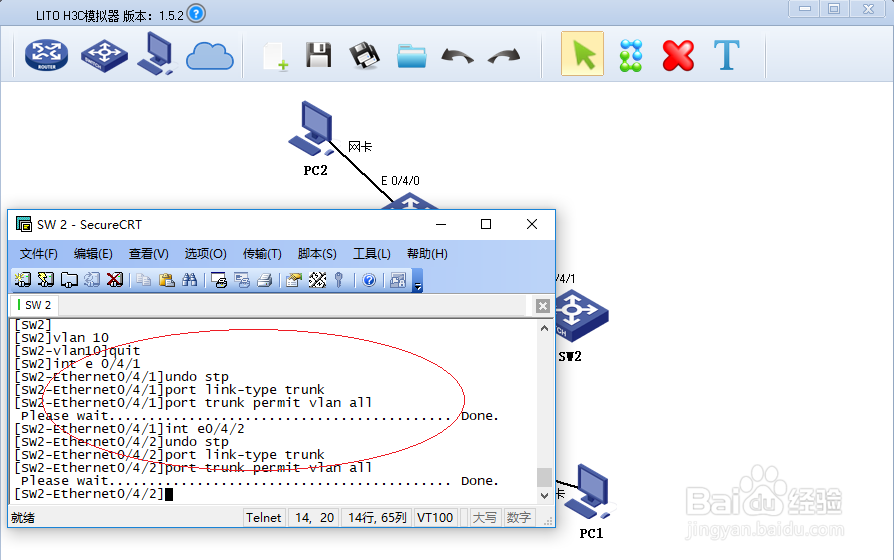This screenshot has height=560, width=894.
Task: Add a switch device from toolbar
Action: coord(104,55)
